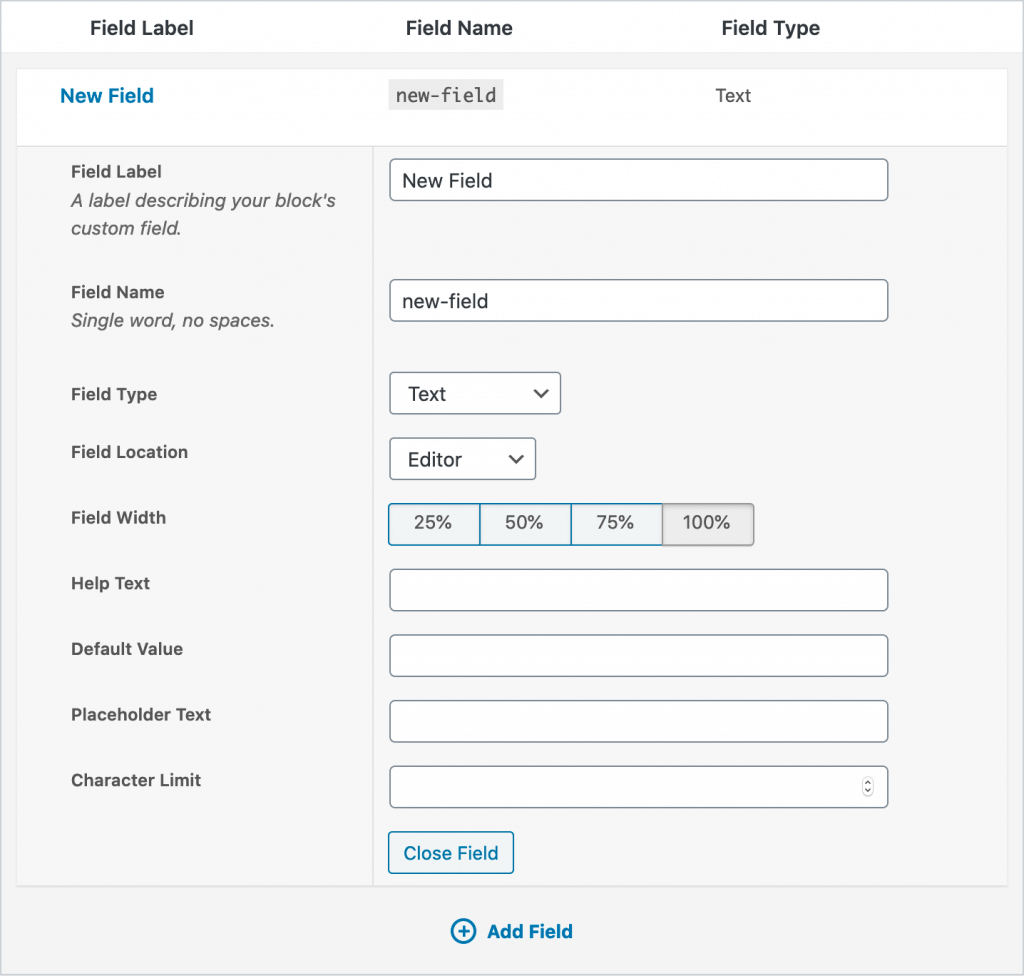
Task: Click the Field Name column header
Action: tap(459, 28)
